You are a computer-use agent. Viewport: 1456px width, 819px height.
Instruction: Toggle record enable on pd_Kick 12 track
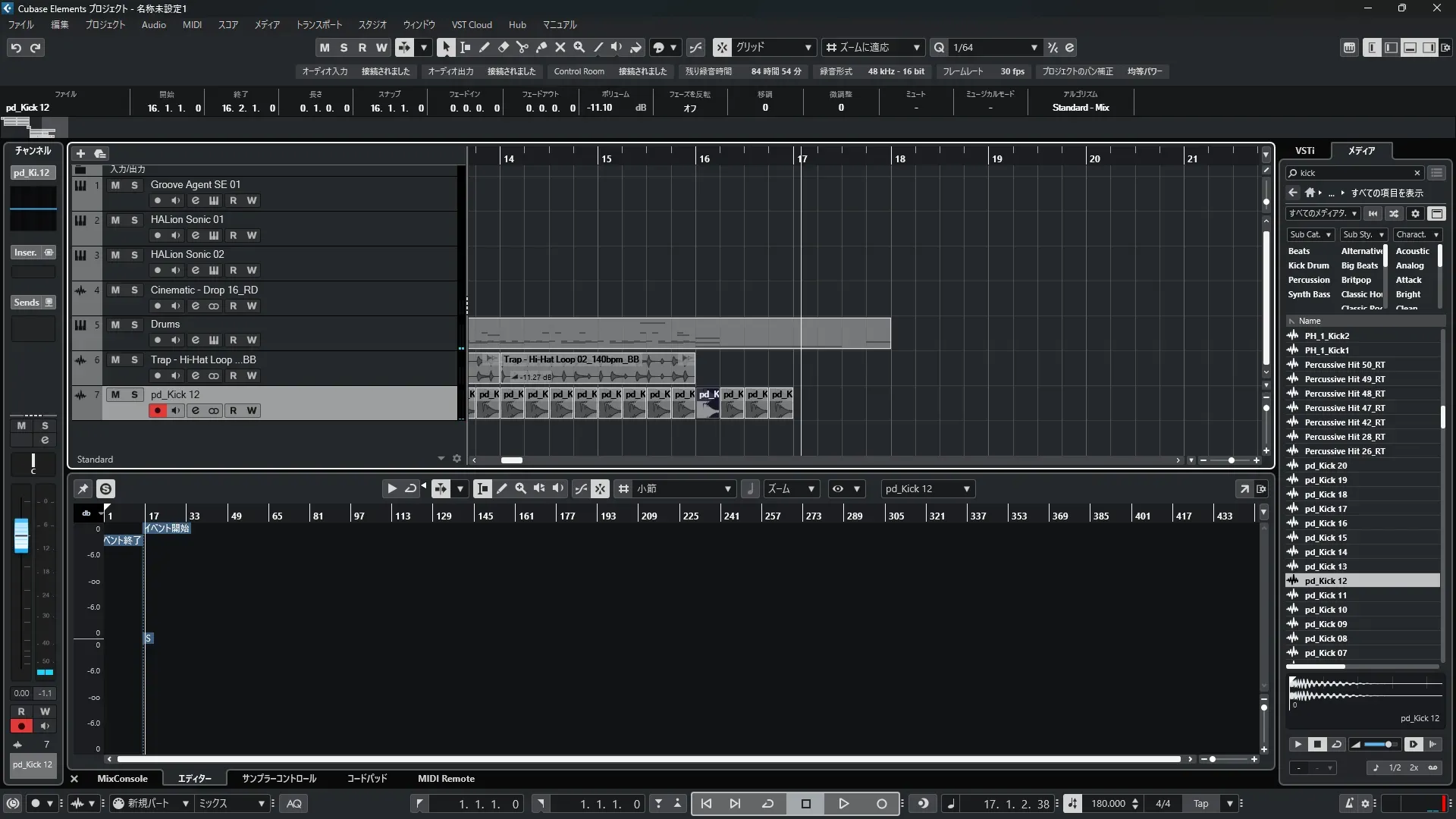tap(157, 411)
